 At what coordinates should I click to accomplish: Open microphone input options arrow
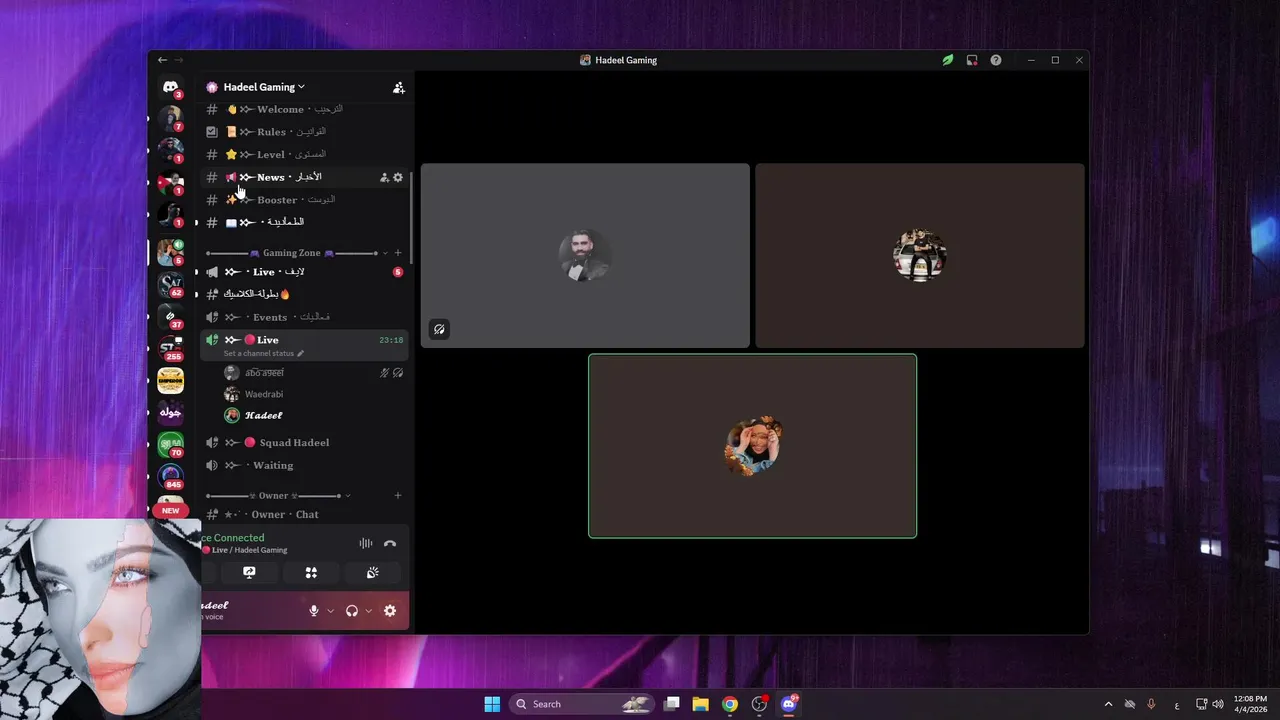330,610
